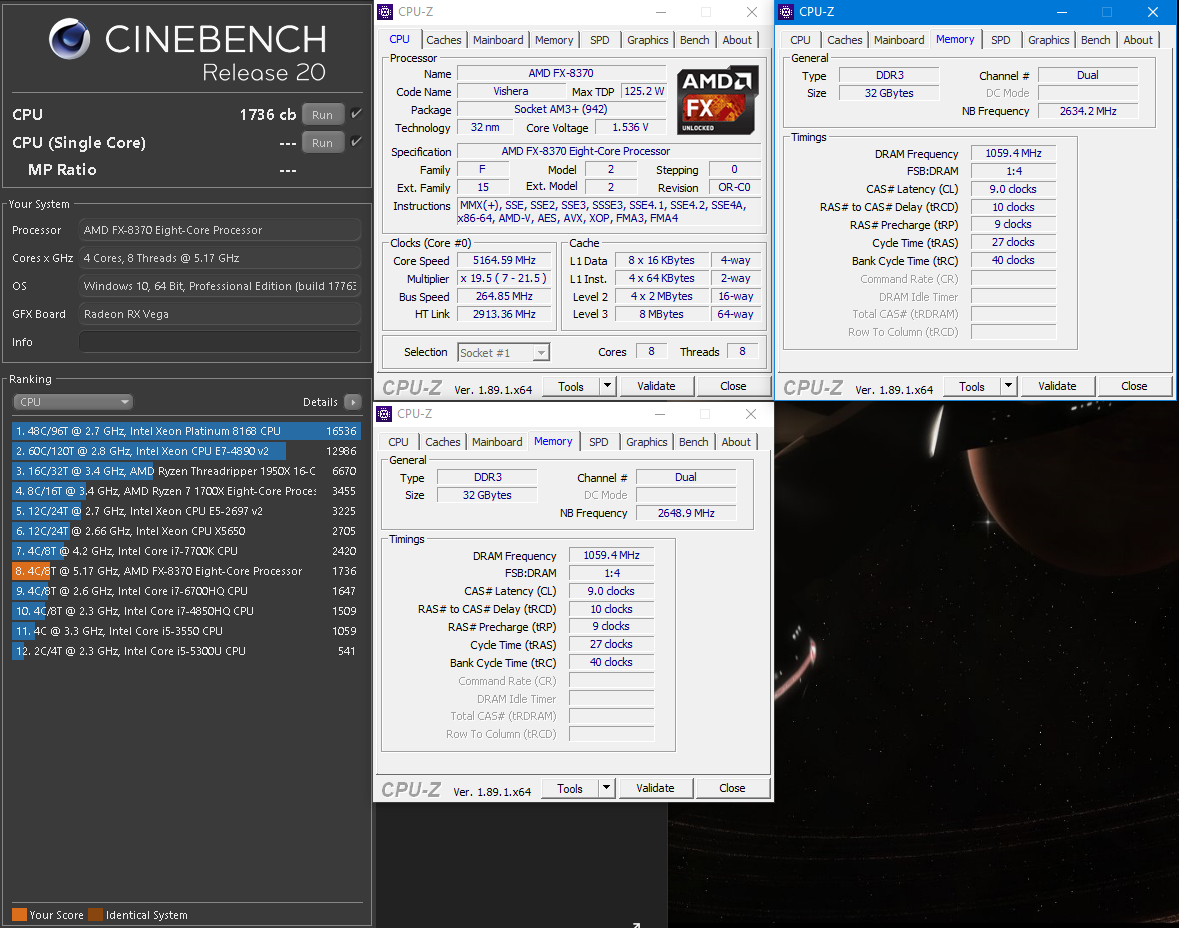Select the Ryzen 7 1700X ranking row
Screen dimensions: 1179x928
tap(186, 491)
